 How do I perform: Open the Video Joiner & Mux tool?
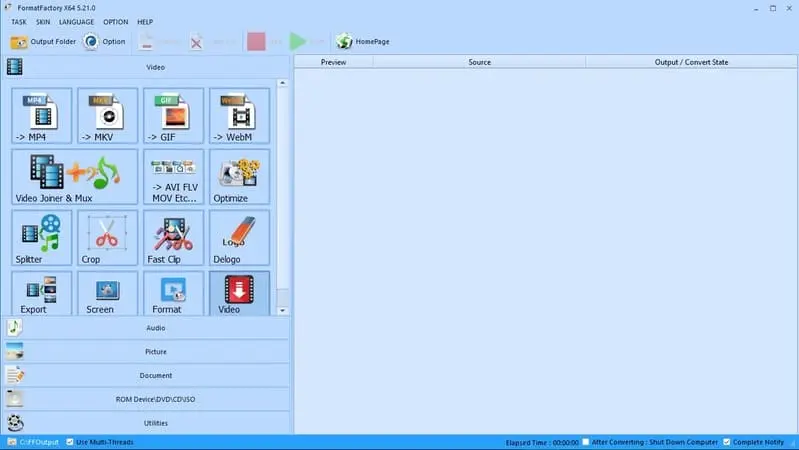coord(74,176)
